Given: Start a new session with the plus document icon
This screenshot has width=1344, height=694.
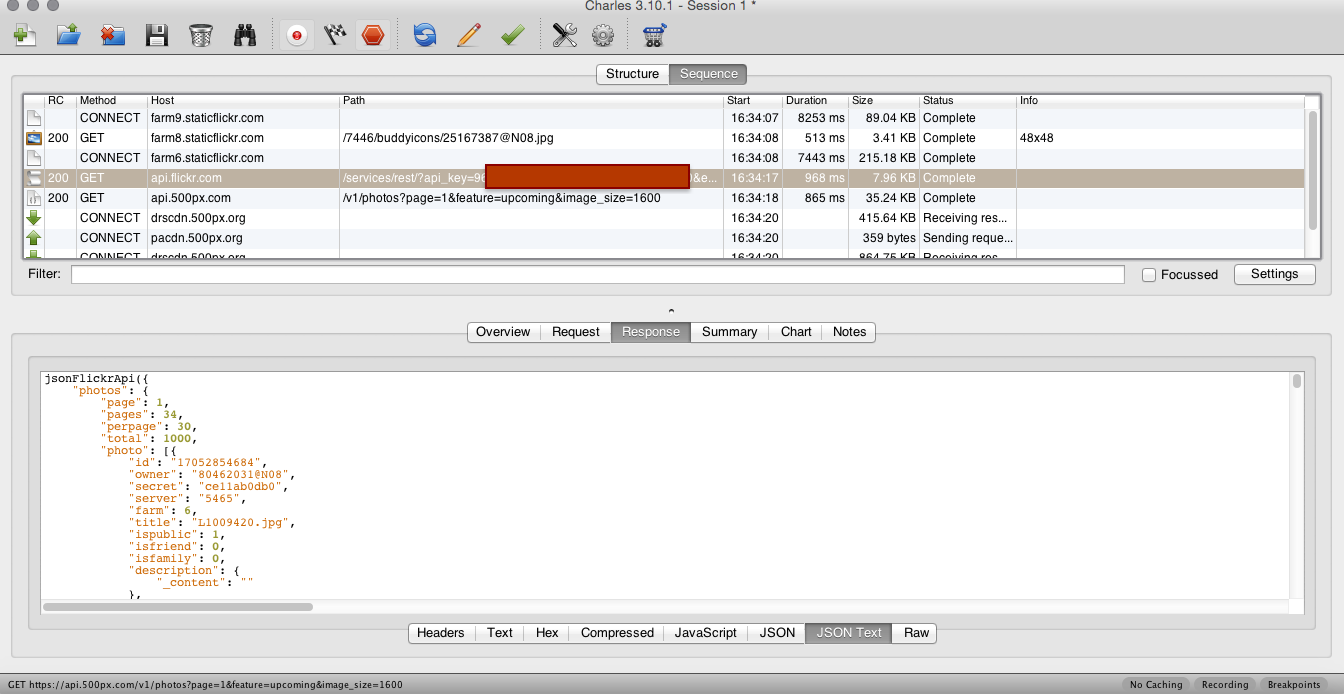Looking at the screenshot, I should pos(24,36).
